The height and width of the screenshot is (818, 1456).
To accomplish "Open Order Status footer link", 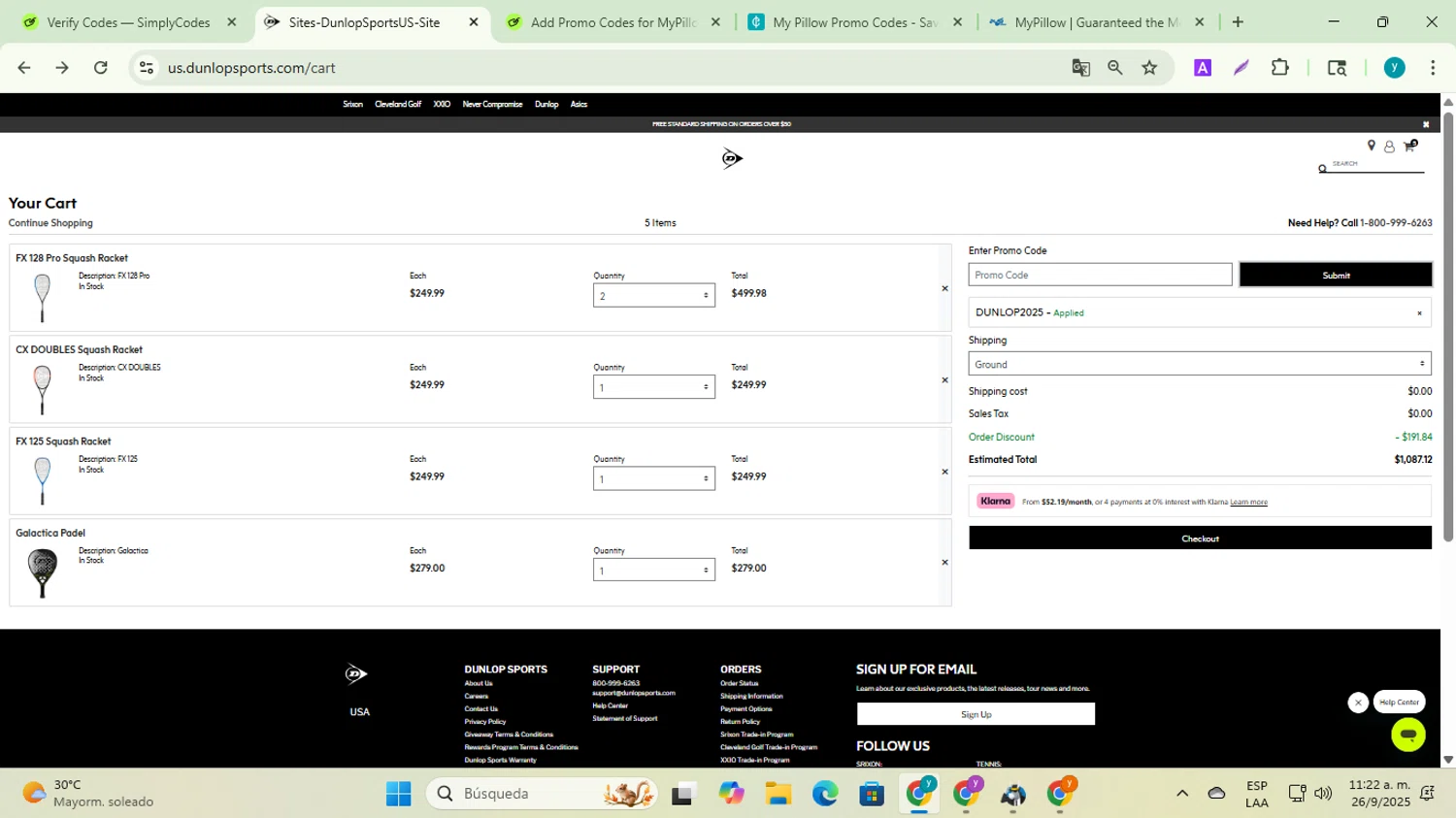I will [x=739, y=683].
